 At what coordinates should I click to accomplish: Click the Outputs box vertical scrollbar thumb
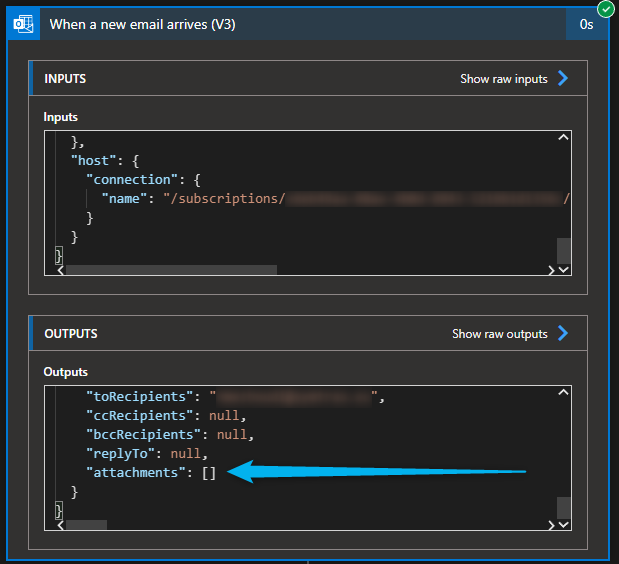(564, 508)
